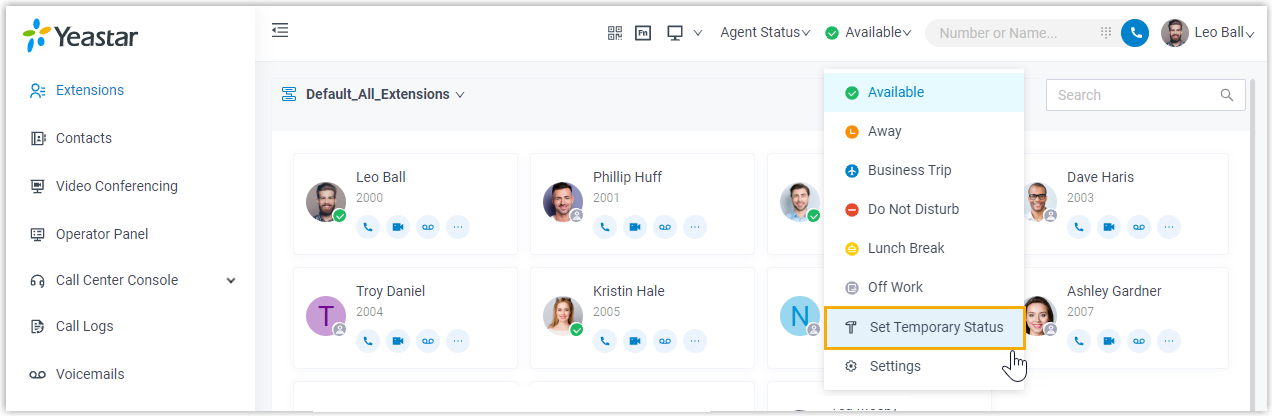Open voicemail icon on Dave Haris card
The image size is (1273, 417).
pos(1139,227)
